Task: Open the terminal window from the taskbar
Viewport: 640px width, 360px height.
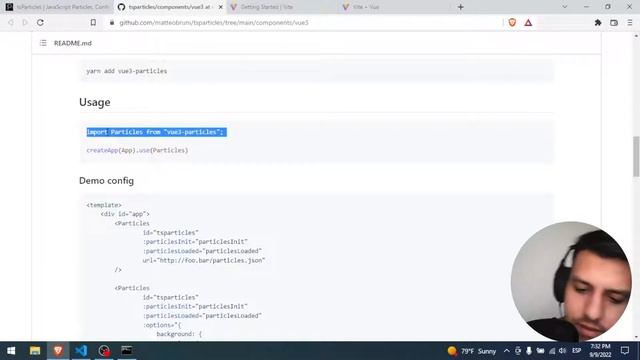Action: (127, 351)
